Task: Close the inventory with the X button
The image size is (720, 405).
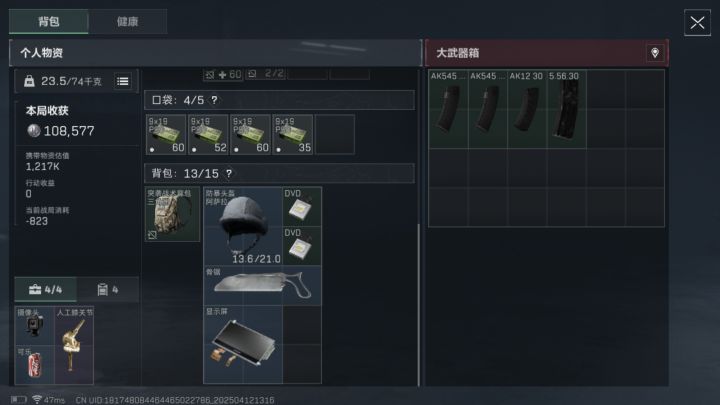Action: point(697,22)
